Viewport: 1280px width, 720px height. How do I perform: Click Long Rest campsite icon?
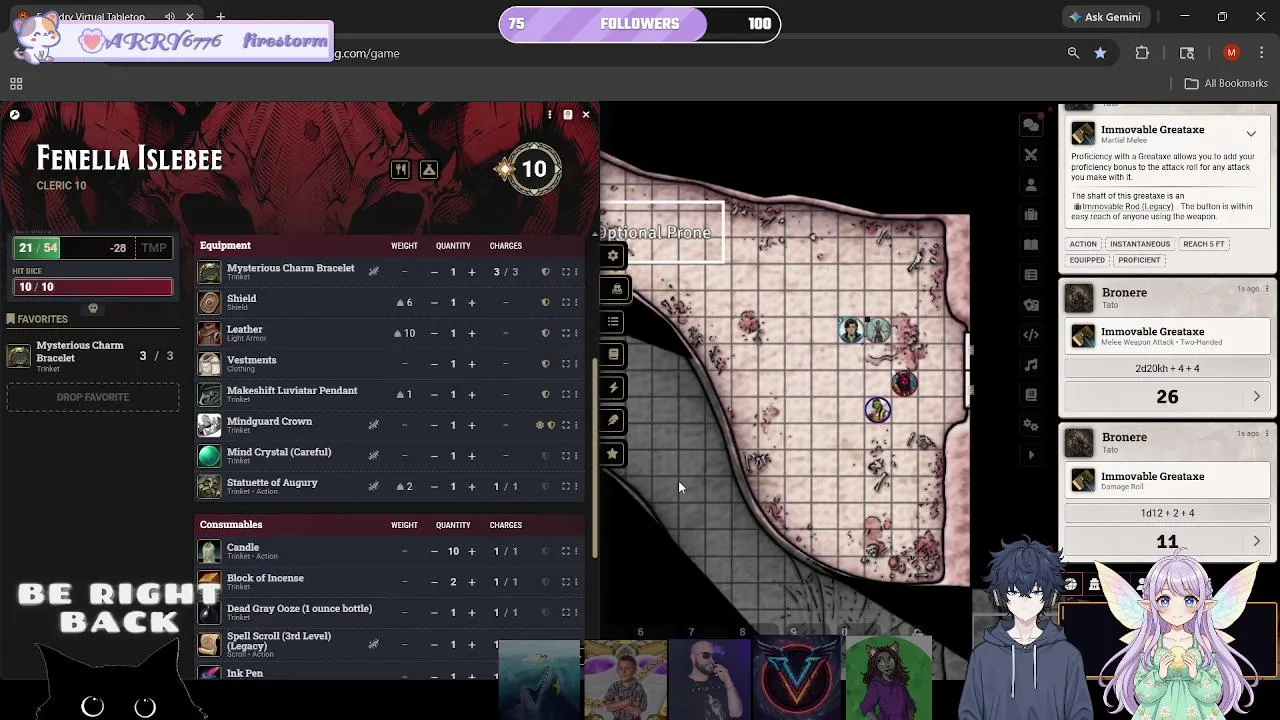tap(429, 170)
